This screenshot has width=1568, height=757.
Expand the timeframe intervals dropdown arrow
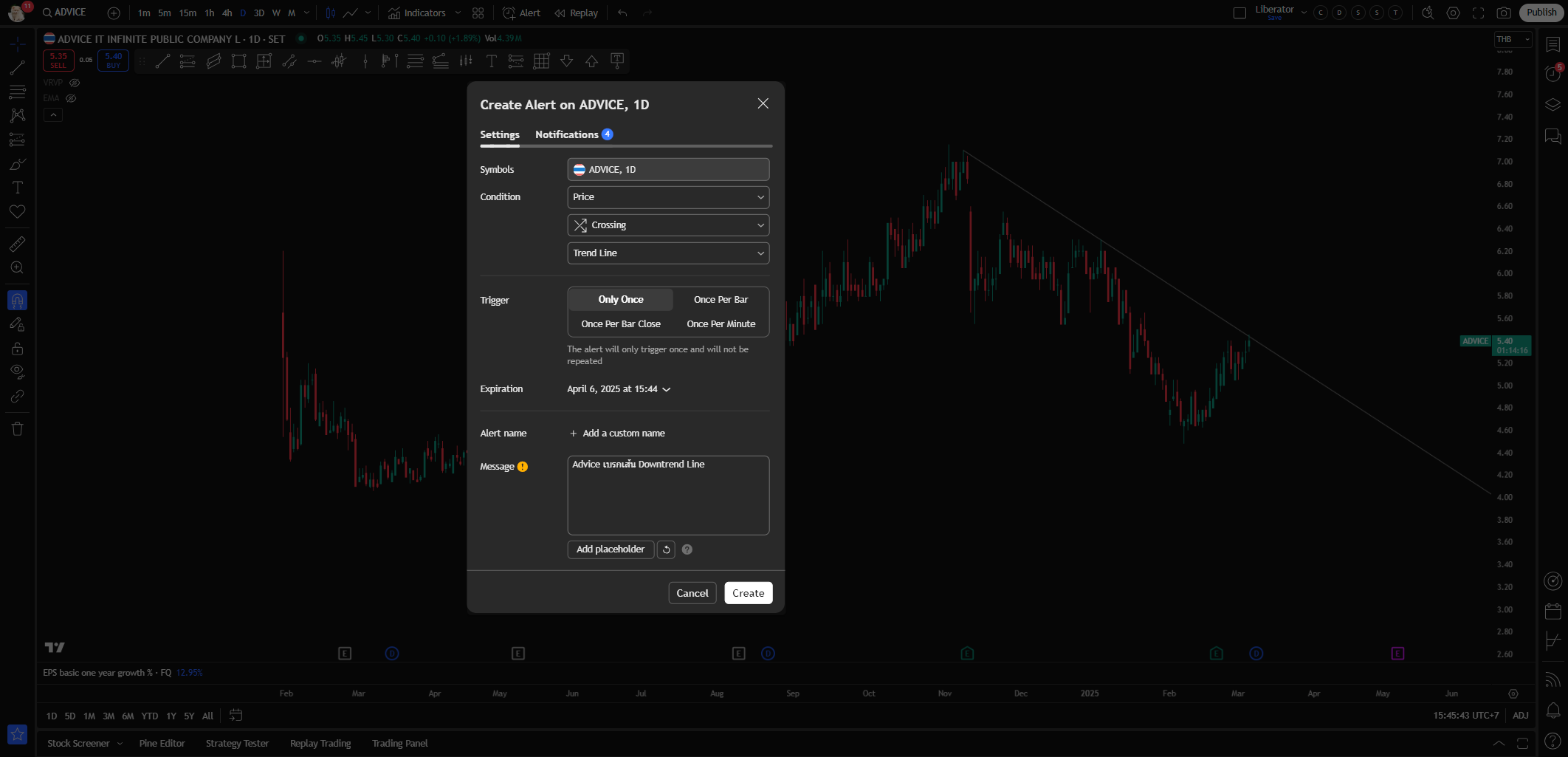307,13
